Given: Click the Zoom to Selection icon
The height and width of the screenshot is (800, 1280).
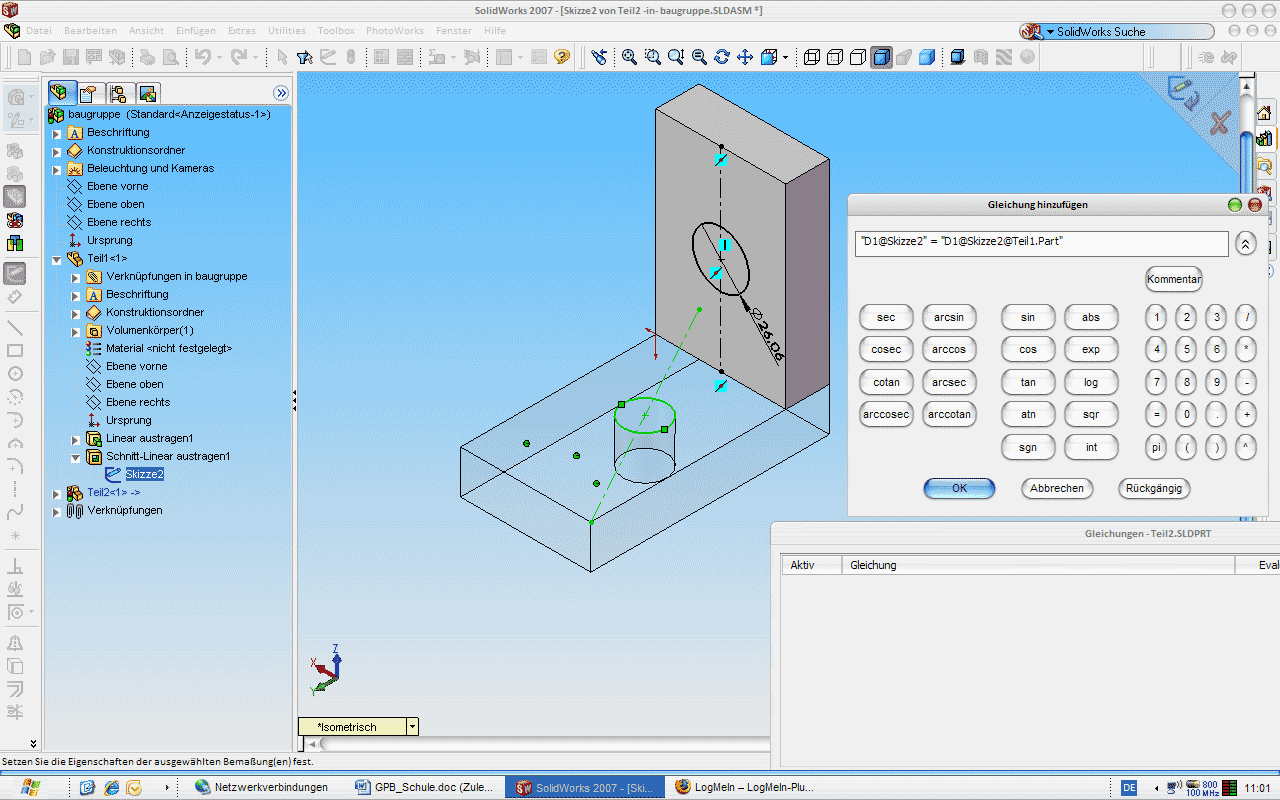Looking at the screenshot, I should pyautogui.click(x=699, y=57).
